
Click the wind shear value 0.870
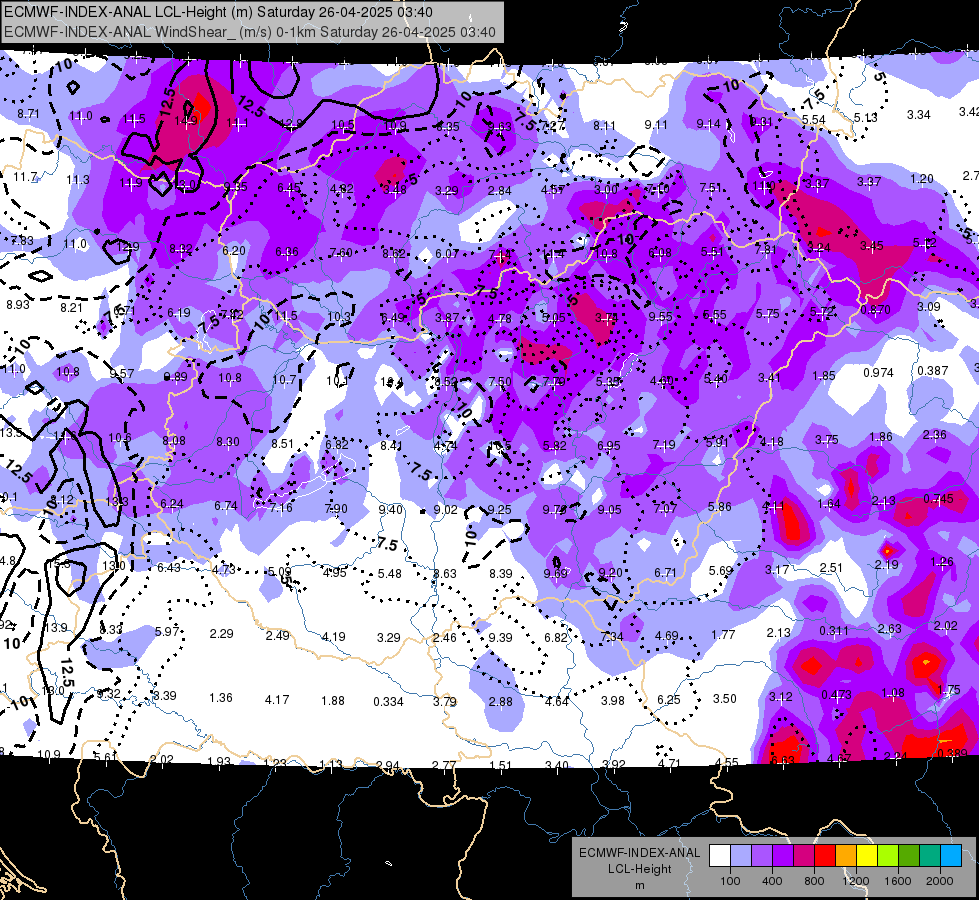875,310
